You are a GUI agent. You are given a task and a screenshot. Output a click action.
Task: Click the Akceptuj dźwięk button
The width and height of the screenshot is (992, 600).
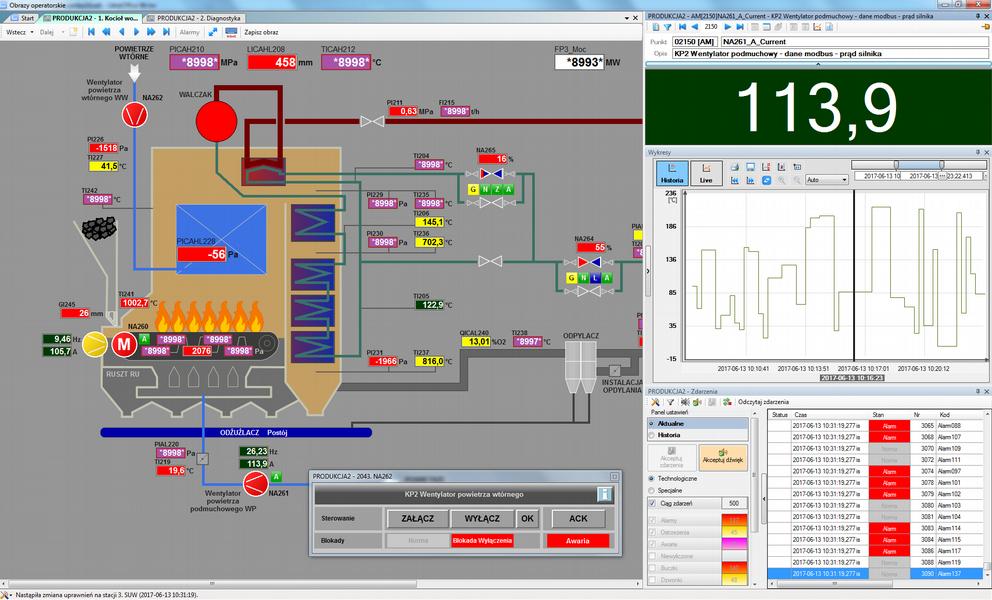tap(722, 457)
